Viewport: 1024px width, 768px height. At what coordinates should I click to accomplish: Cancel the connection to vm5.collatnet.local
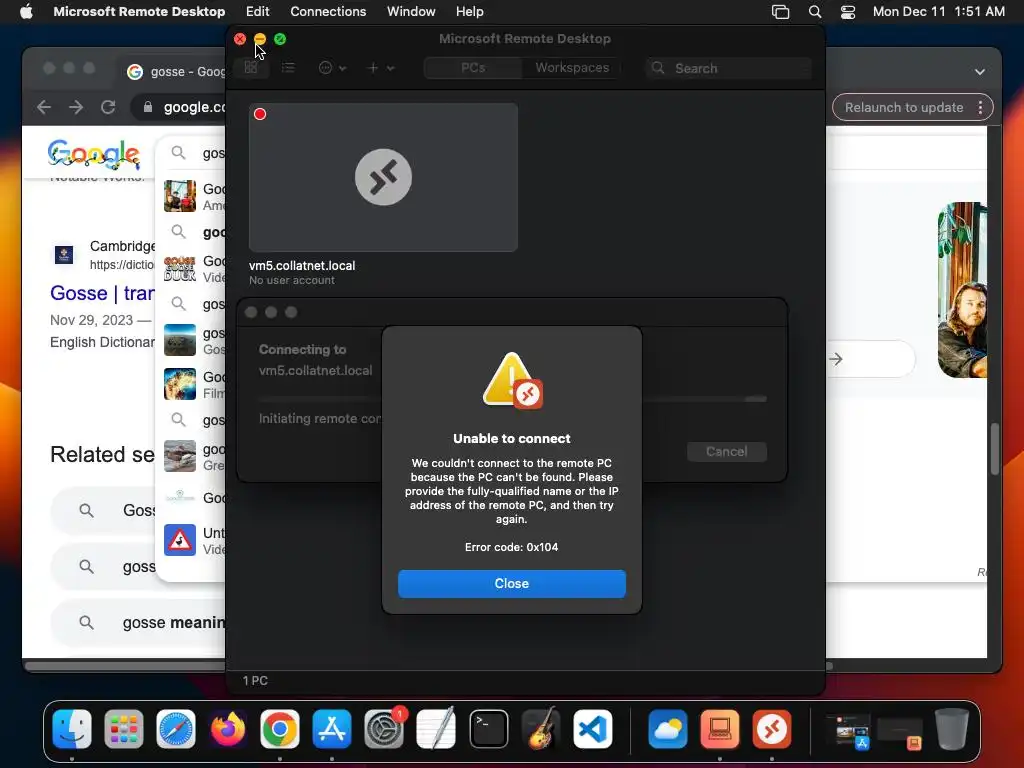point(726,451)
